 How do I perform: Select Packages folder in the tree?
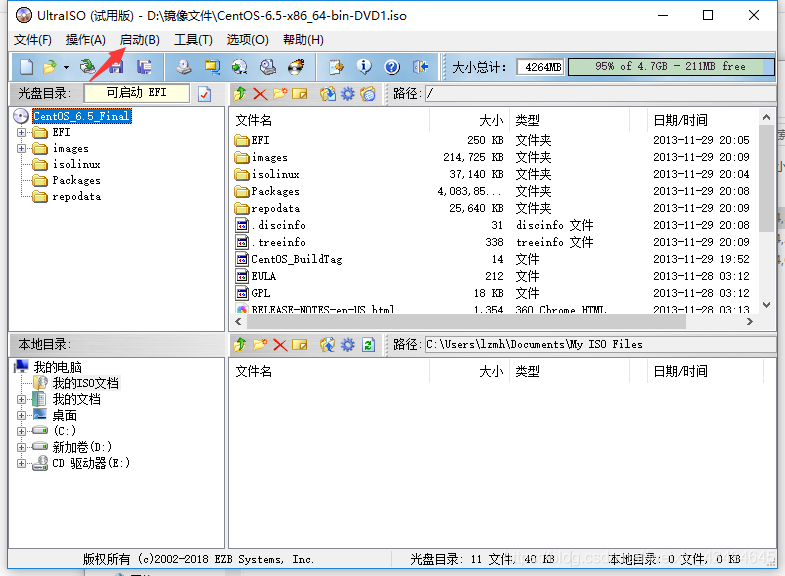click(x=77, y=180)
